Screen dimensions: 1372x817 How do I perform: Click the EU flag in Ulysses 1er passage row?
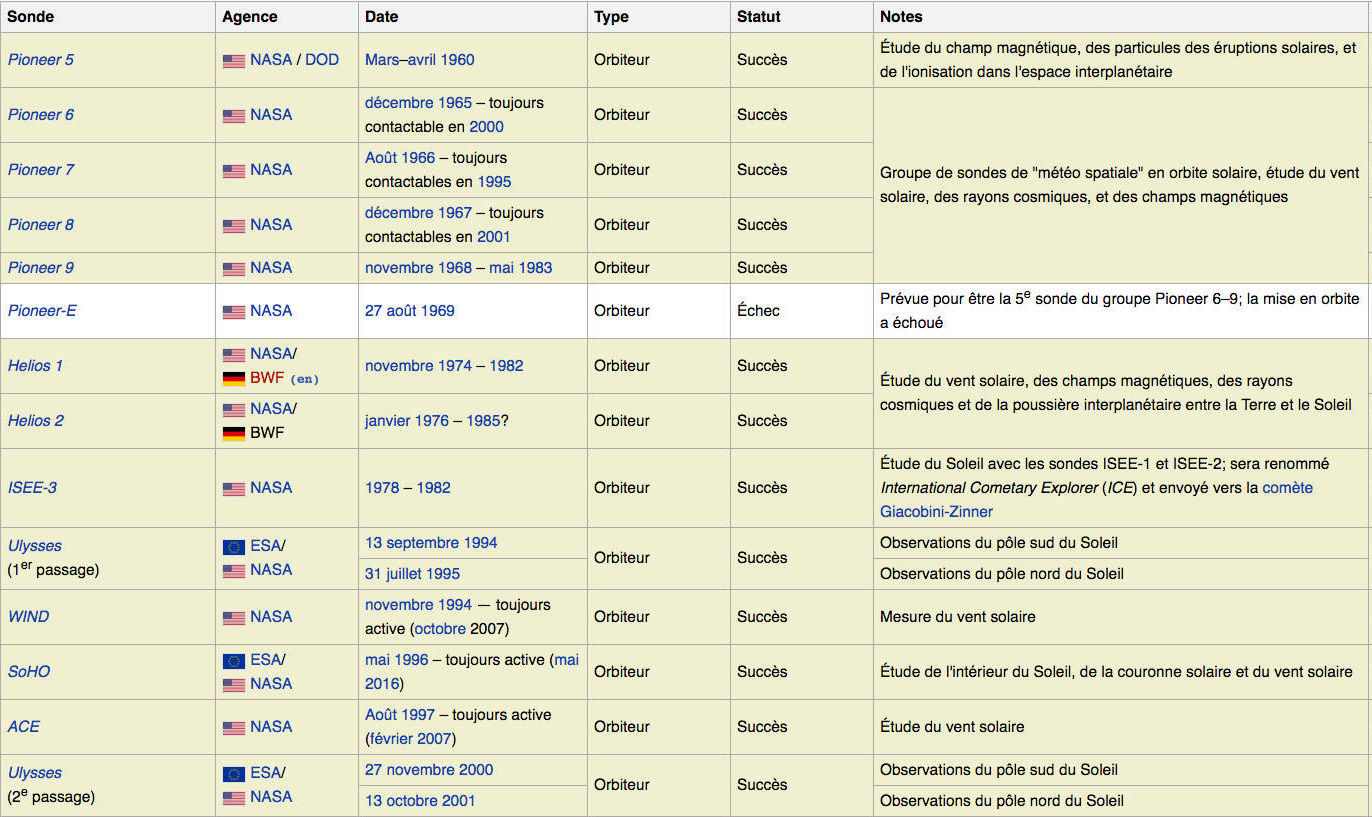233,547
